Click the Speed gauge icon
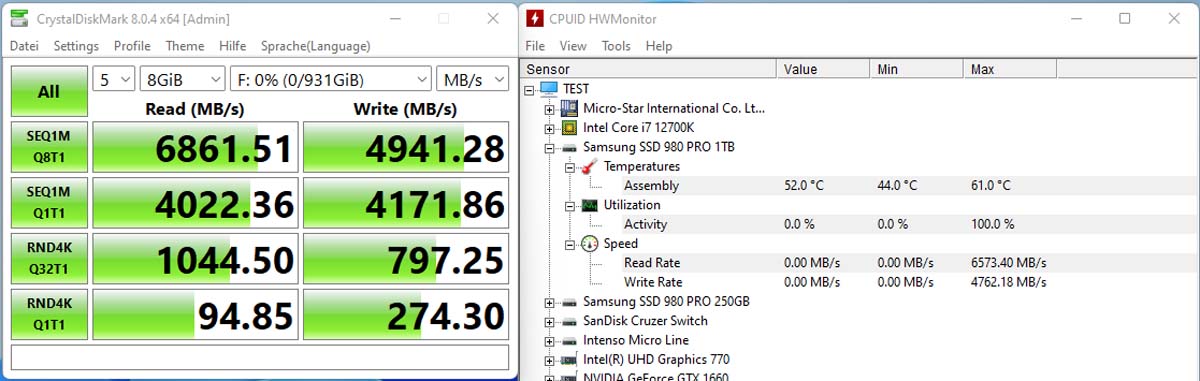The width and height of the screenshot is (1200, 381). 588,243
